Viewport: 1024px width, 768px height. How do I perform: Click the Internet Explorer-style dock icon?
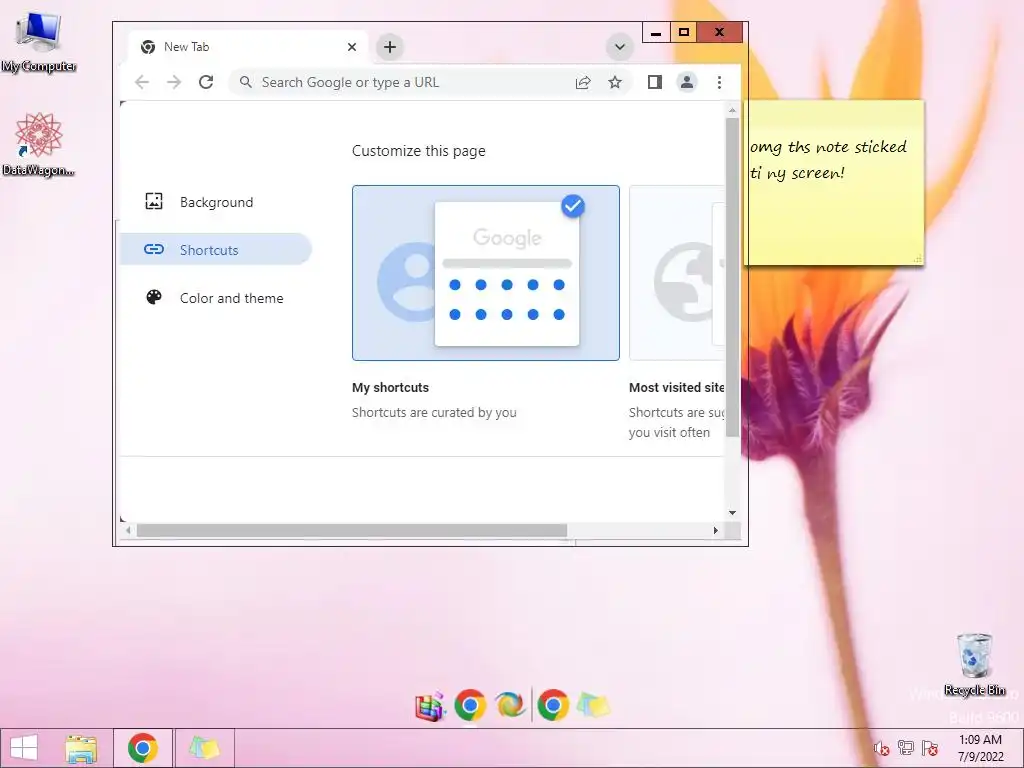point(510,705)
